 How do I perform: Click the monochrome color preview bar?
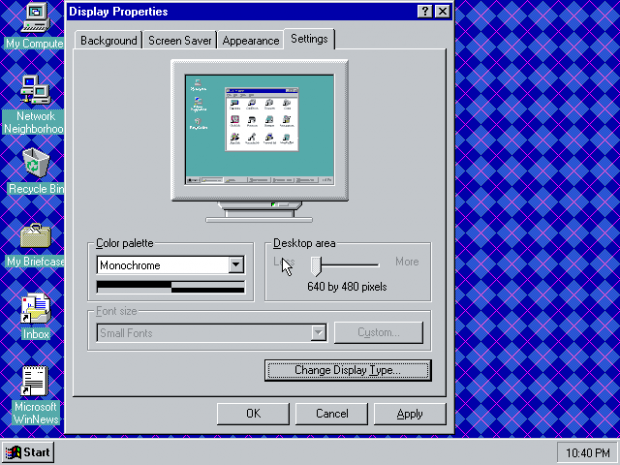[170, 287]
